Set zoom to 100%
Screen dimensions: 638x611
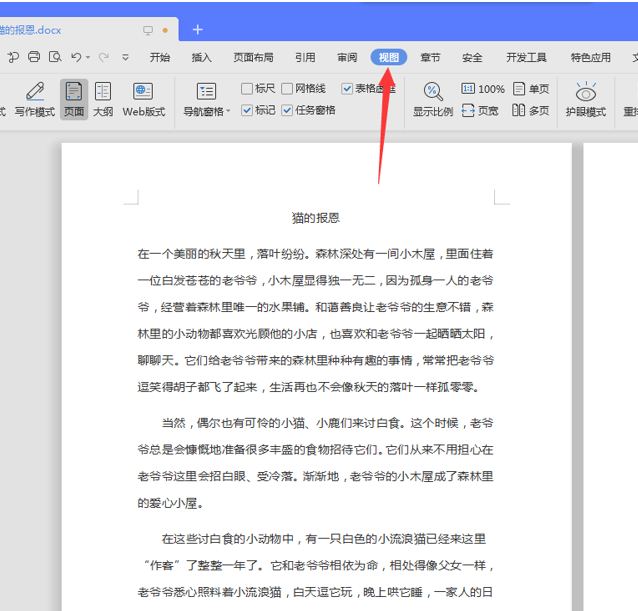[483, 89]
